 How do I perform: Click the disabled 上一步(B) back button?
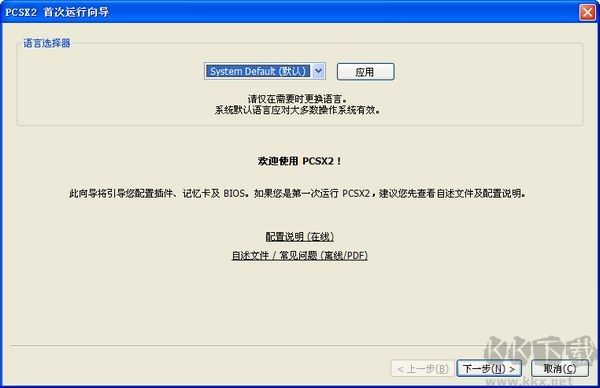click(422, 368)
